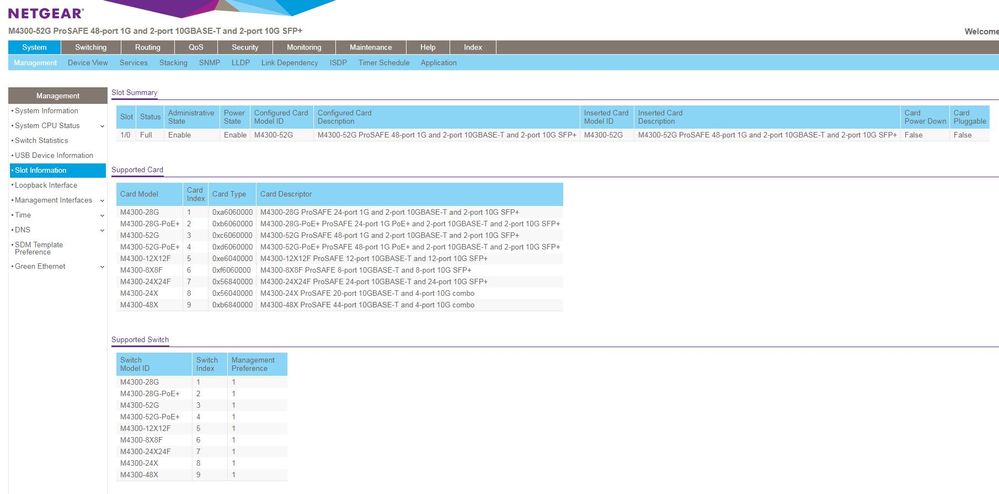Open the Loopback Interface page

pos(46,185)
